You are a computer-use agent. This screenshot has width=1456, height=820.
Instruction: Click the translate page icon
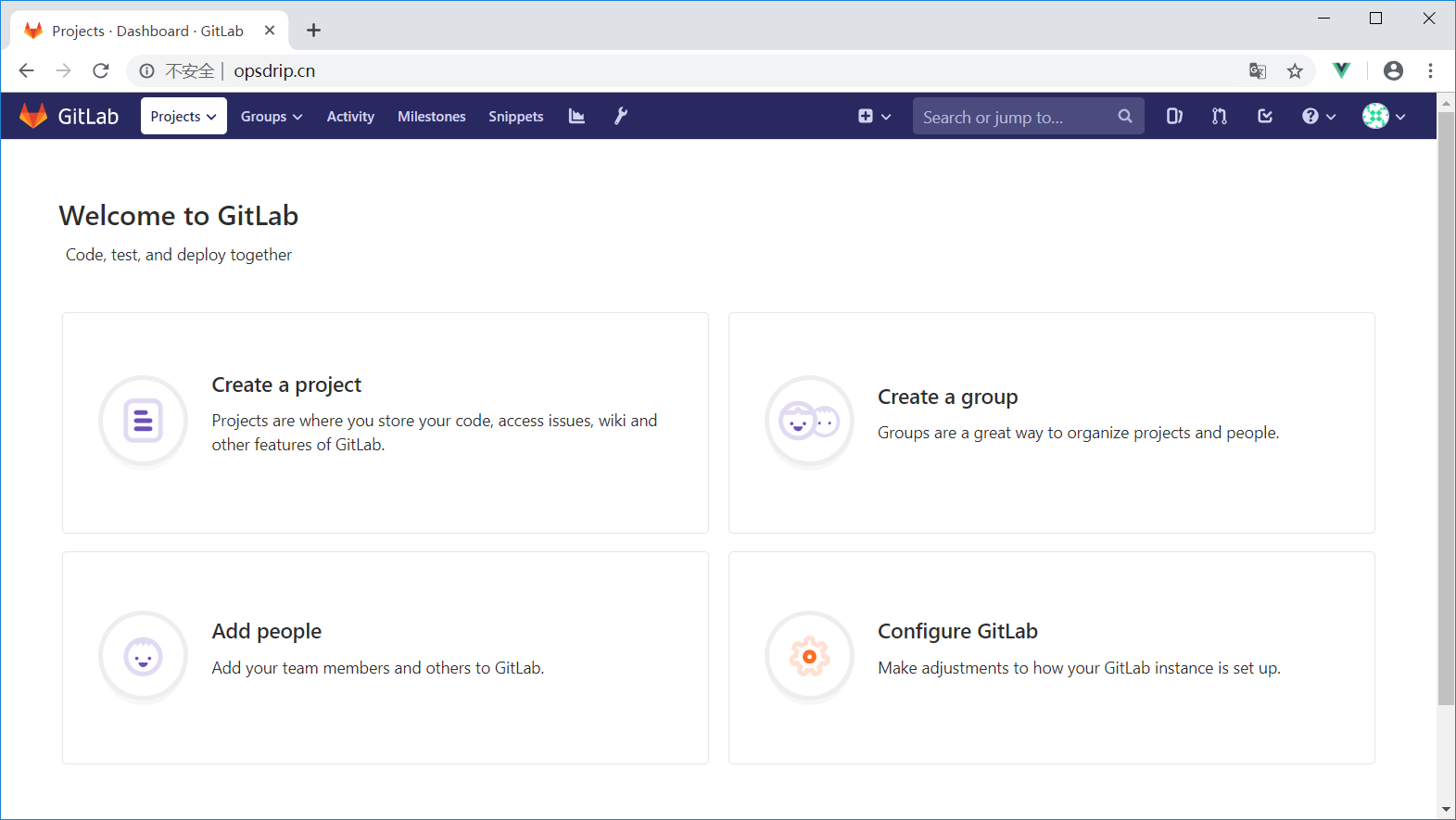[x=1258, y=70]
